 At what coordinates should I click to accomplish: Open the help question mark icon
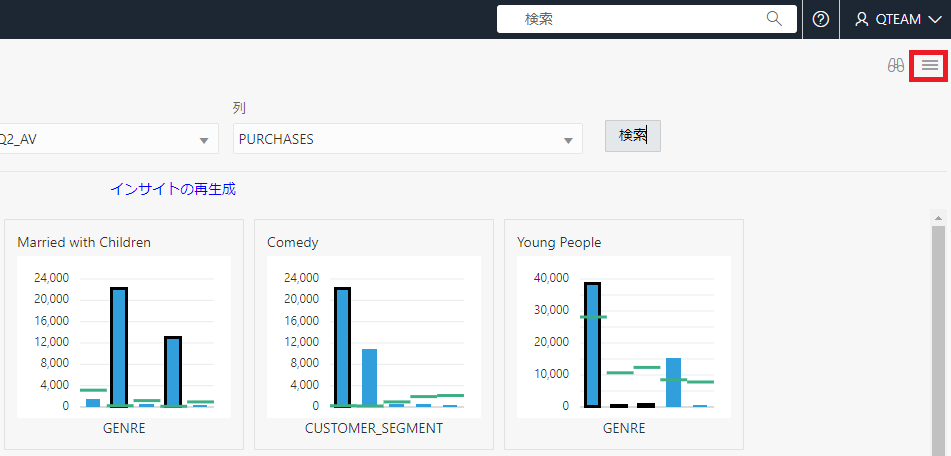click(x=821, y=19)
